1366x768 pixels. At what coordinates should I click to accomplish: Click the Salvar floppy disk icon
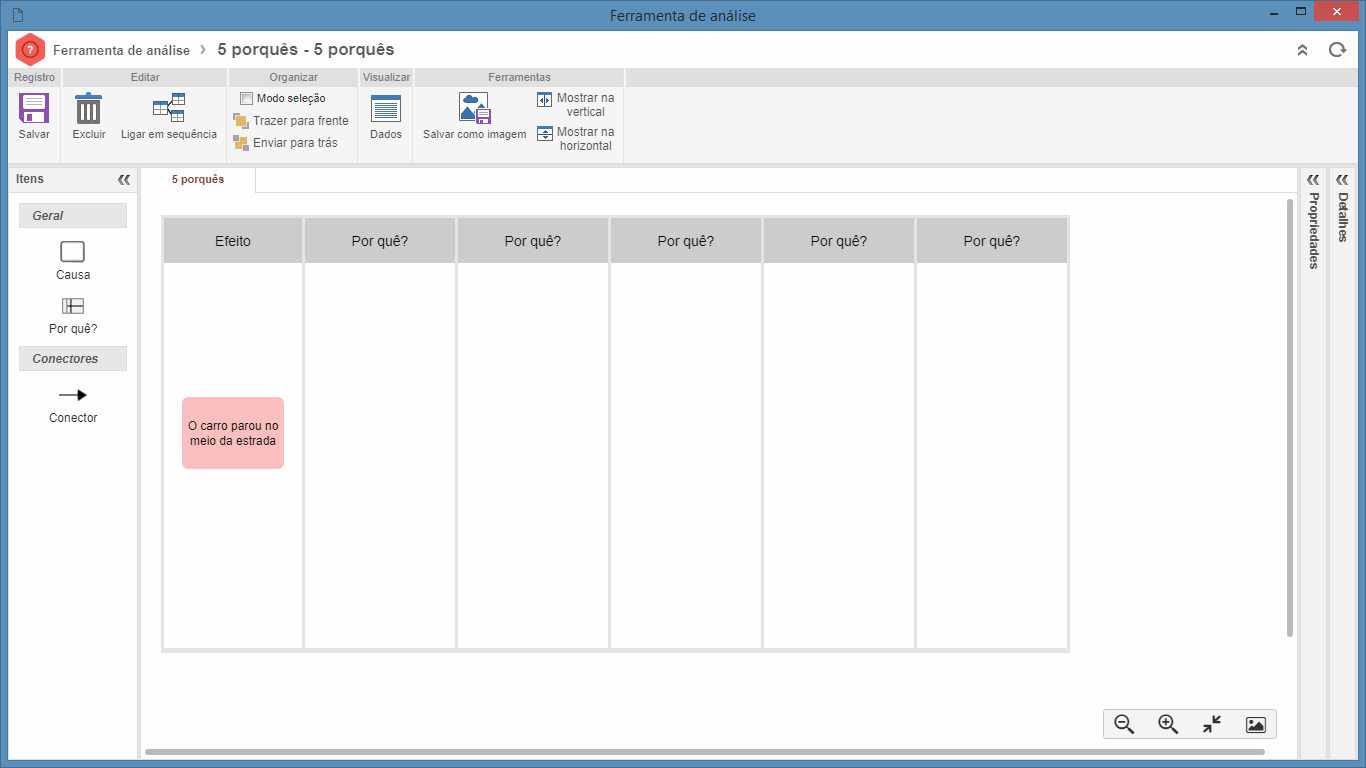[x=34, y=108]
